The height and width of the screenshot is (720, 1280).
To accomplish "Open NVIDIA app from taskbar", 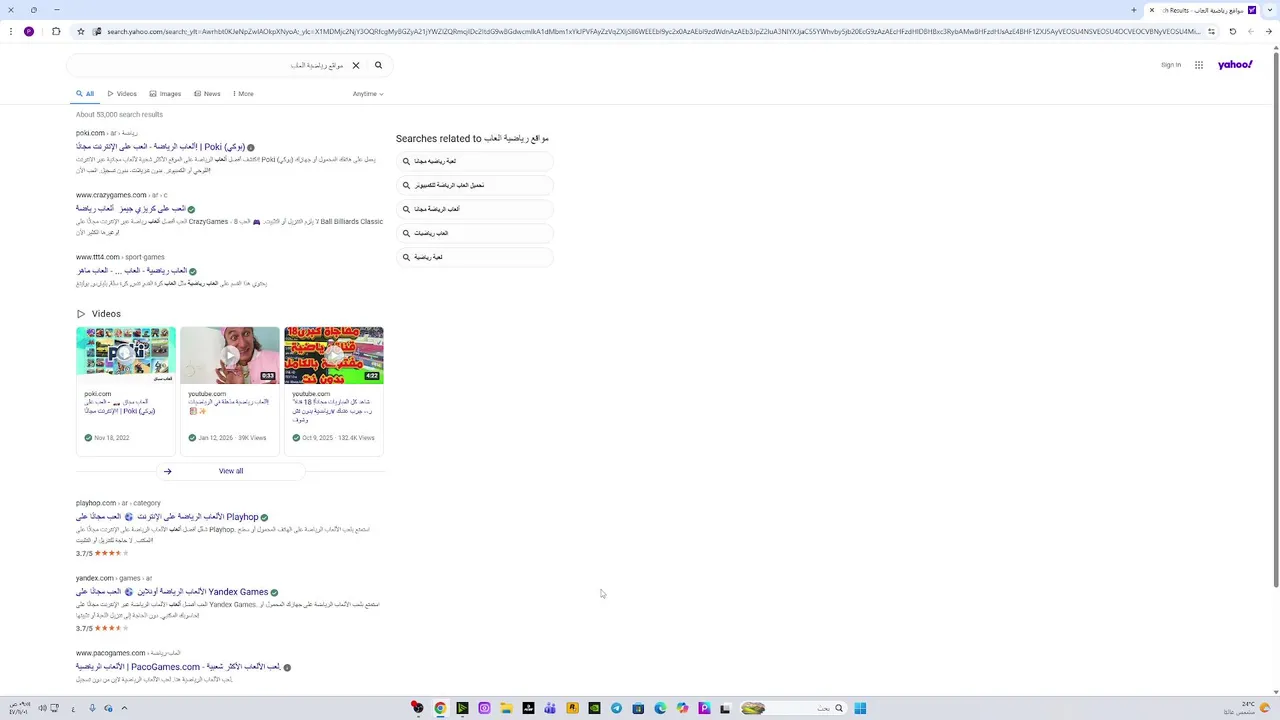I will pos(594,708).
